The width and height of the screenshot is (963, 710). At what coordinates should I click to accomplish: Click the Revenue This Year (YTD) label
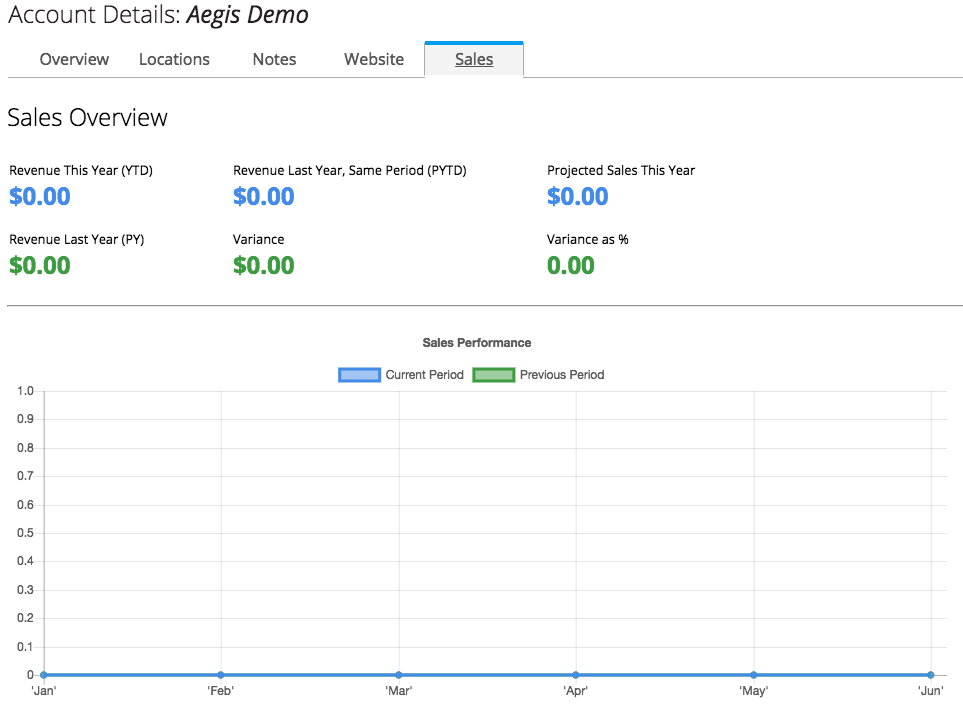81,171
